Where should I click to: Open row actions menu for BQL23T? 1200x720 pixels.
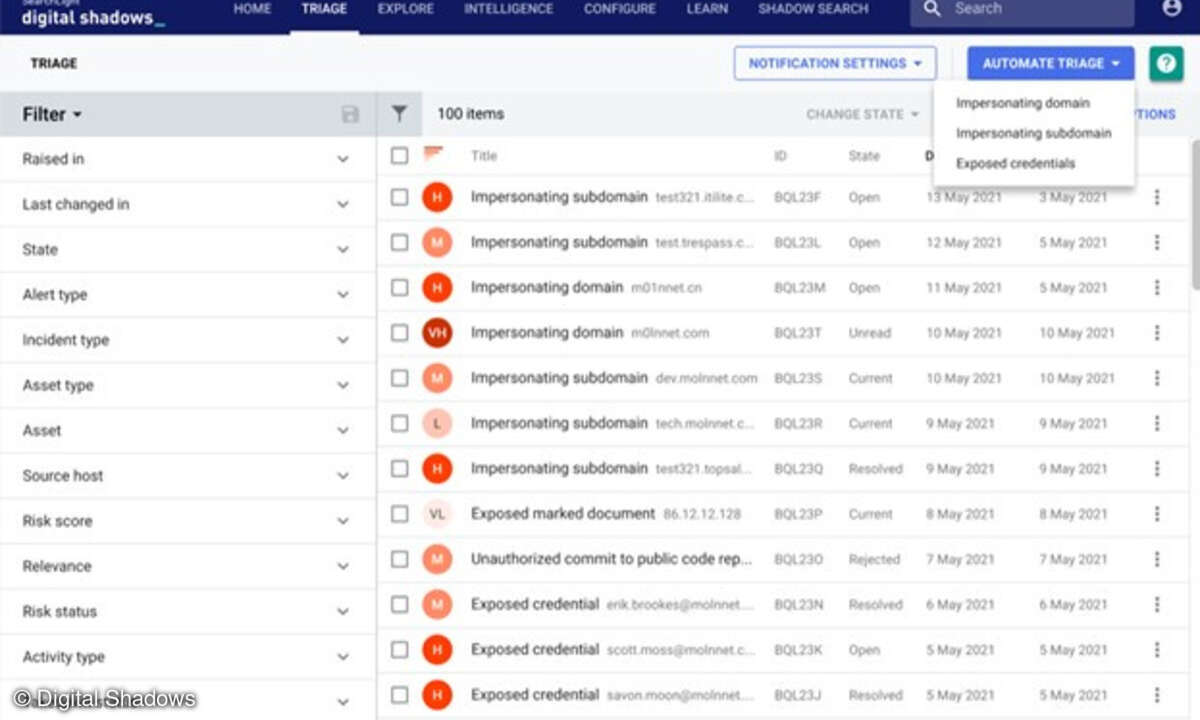click(x=1157, y=333)
